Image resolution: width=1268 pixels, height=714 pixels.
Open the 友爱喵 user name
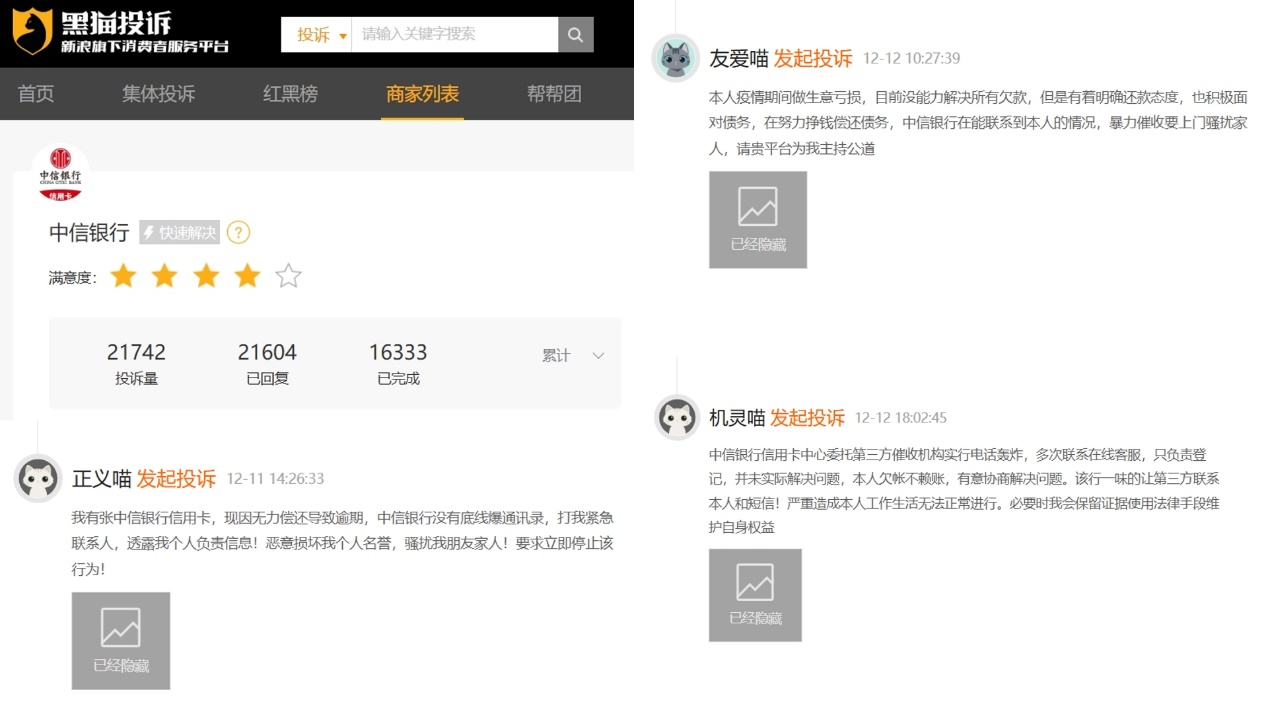point(739,58)
